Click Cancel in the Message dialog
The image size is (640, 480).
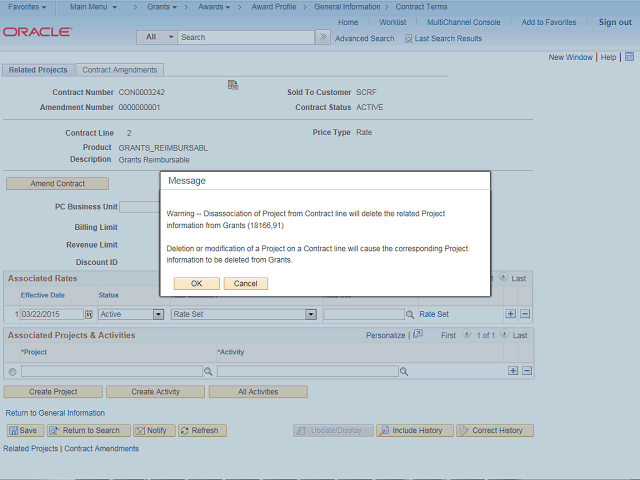click(x=245, y=283)
